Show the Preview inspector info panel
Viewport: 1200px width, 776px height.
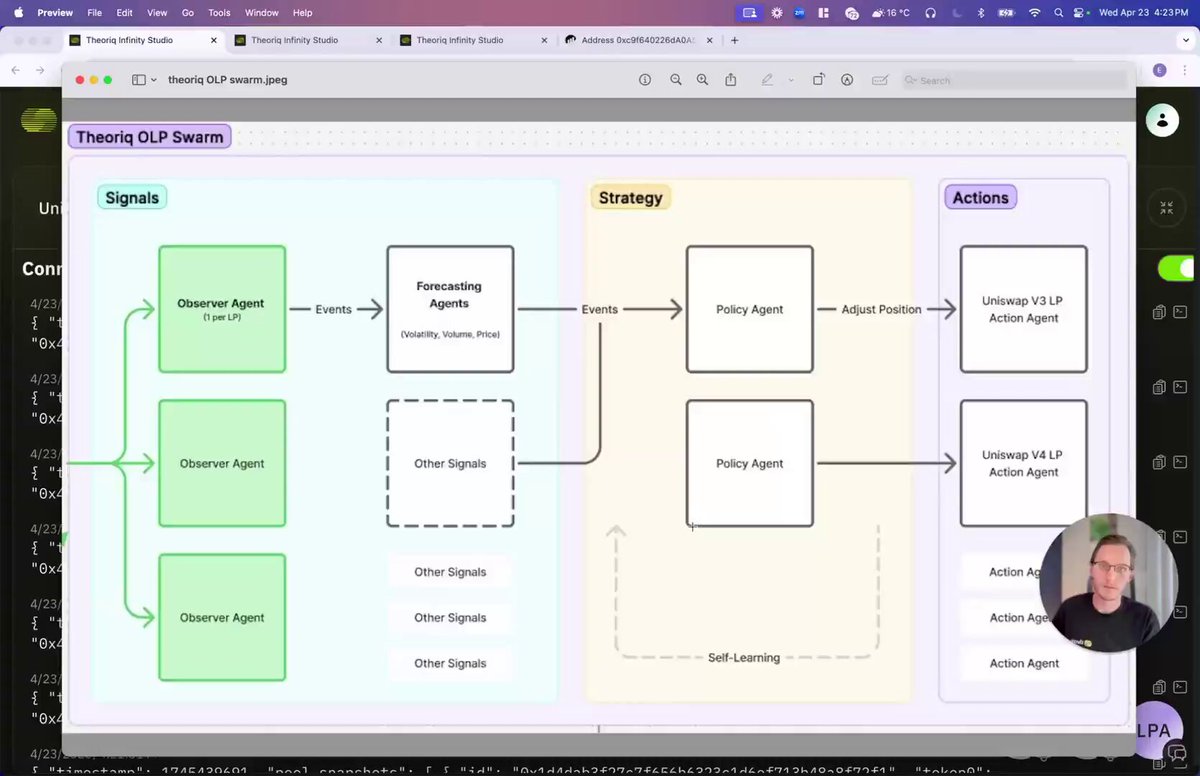645,80
